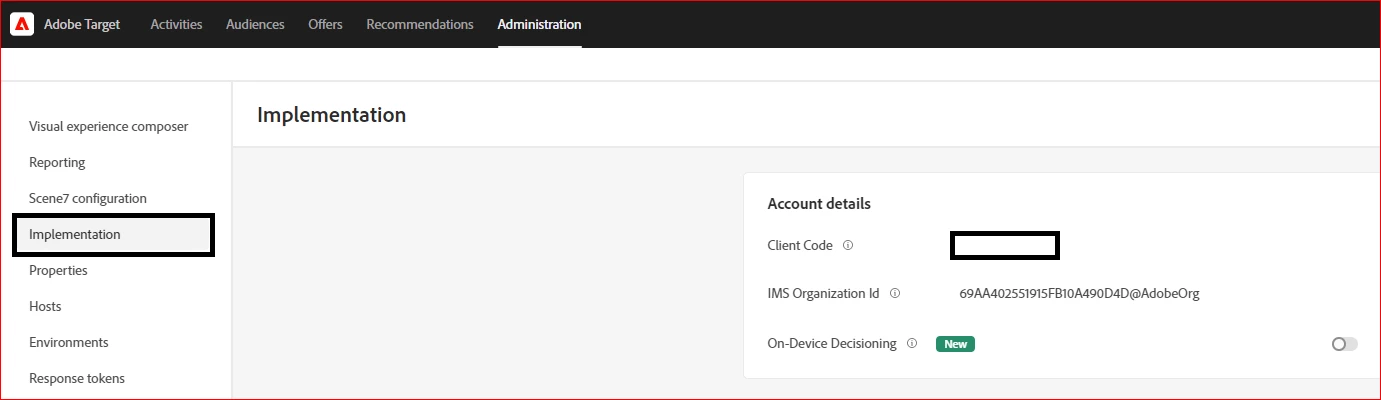Click the New badge beside On-Device Decisioning
This screenshot has height=400, width=1381.
tap(955, 344)
